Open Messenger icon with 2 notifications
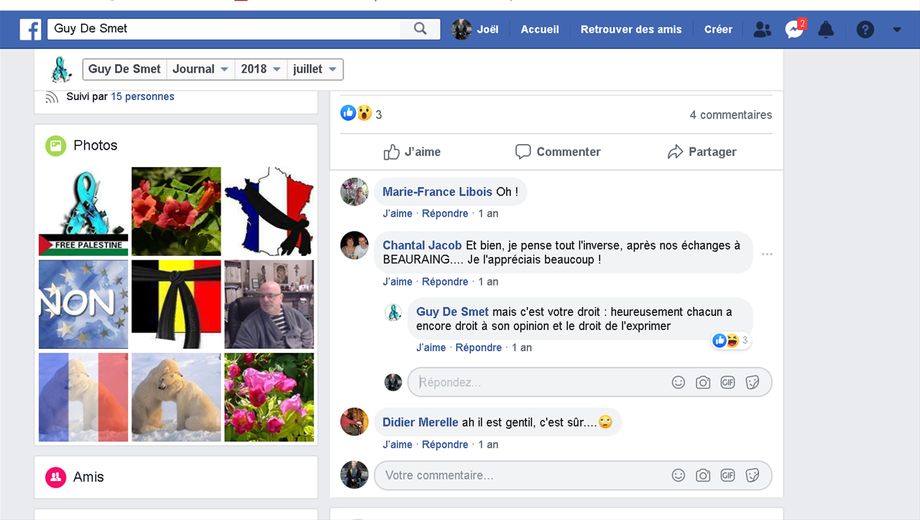 click(794, 29)
